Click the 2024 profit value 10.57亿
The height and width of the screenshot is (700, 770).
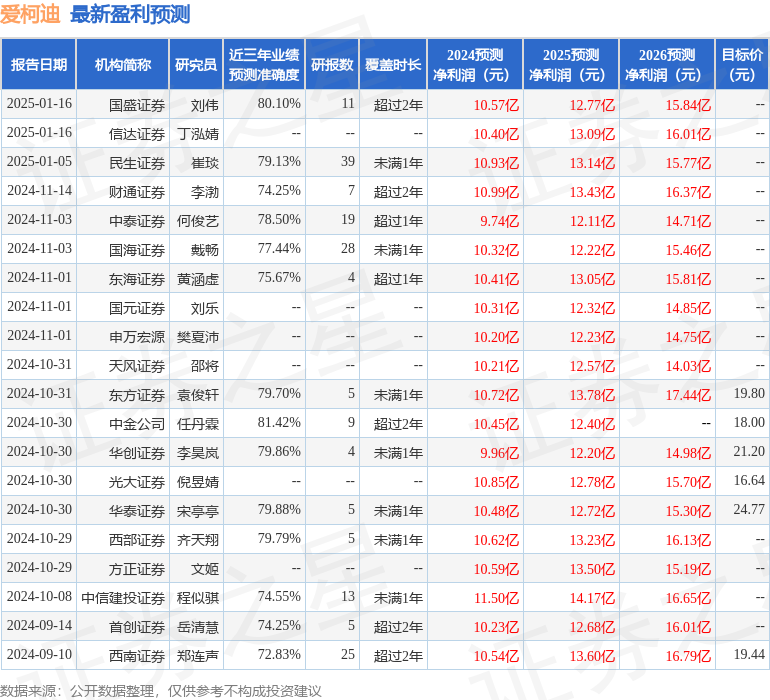496,105
